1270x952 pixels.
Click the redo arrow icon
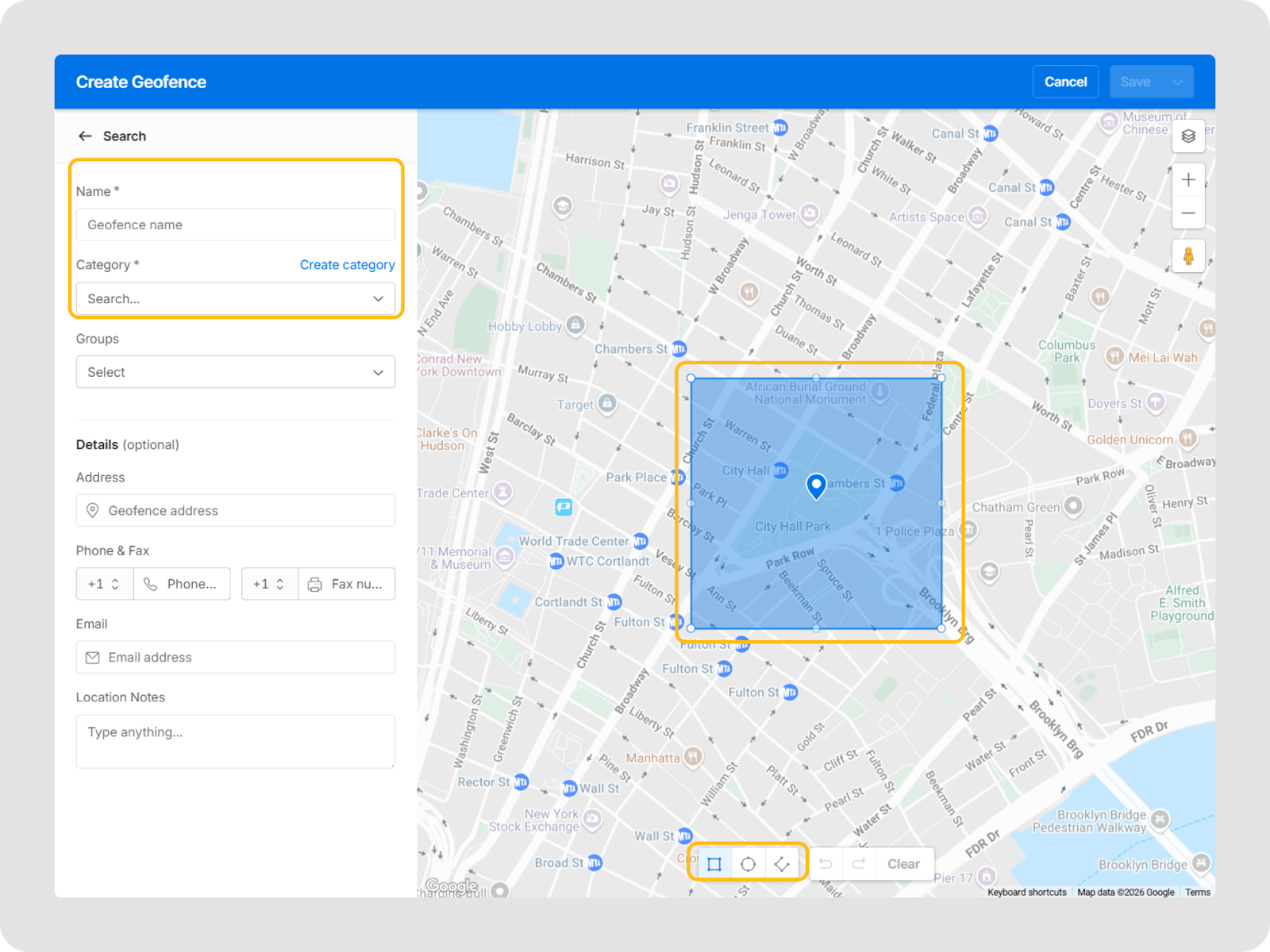858,864
